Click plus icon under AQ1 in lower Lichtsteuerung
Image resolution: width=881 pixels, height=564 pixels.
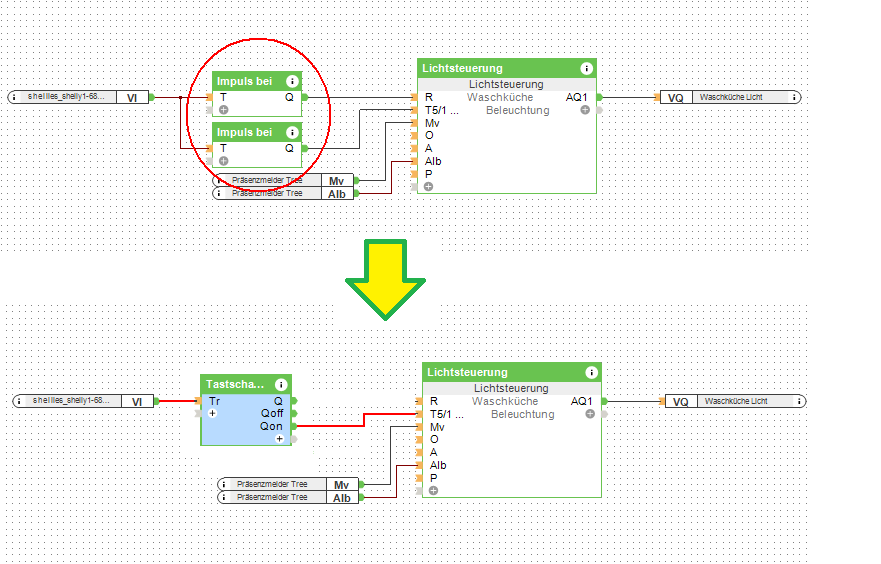(x=590, y=413)
